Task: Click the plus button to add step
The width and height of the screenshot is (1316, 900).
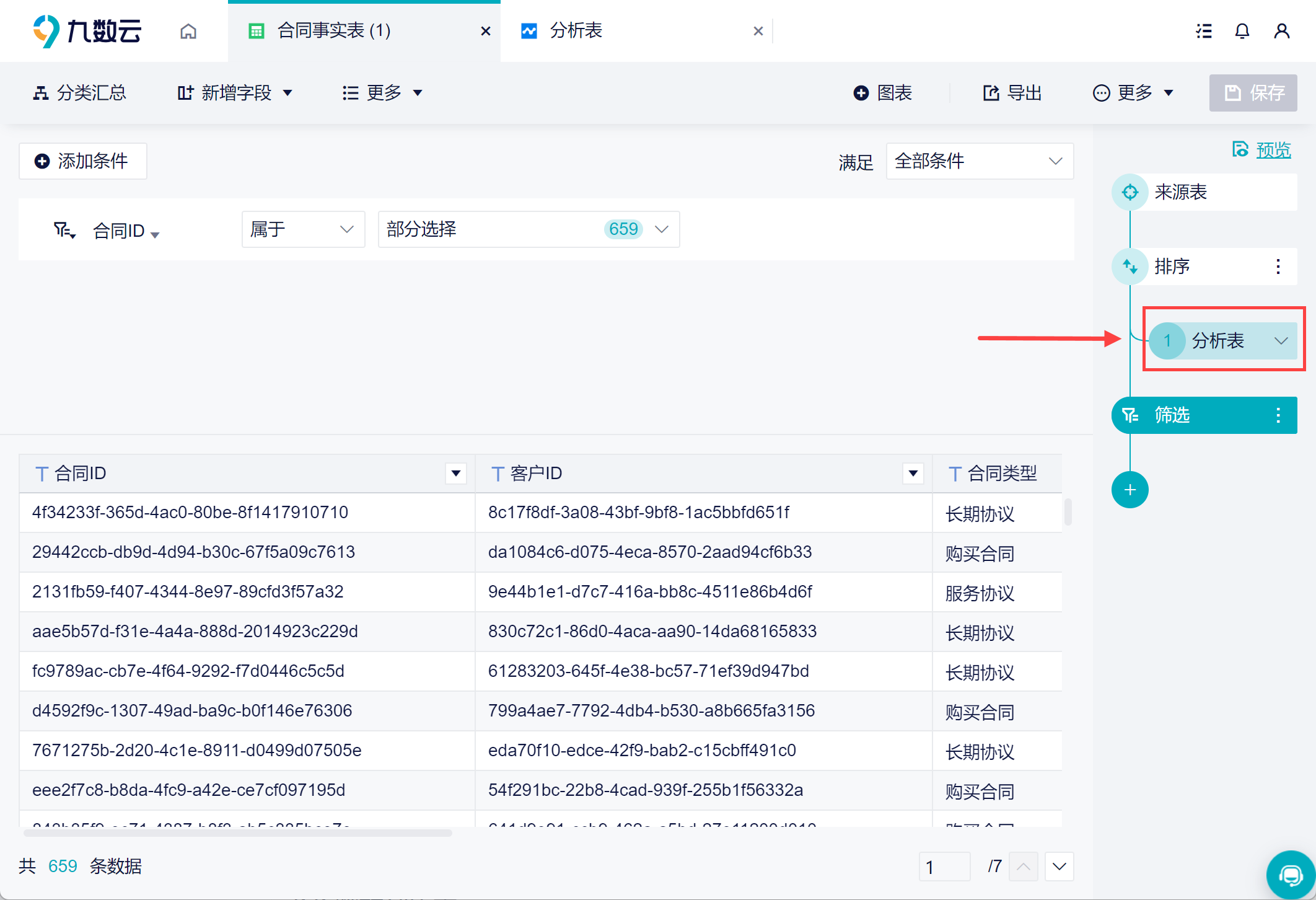Action: pyautogui.click(x=1130, y=490)
